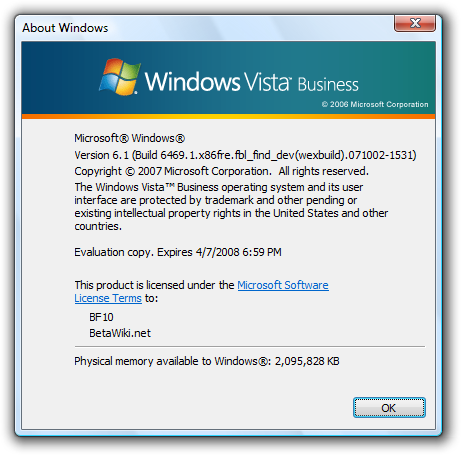
Task: Click the 2006 Microsoft Corporation banner text
Action: point(375,104)
